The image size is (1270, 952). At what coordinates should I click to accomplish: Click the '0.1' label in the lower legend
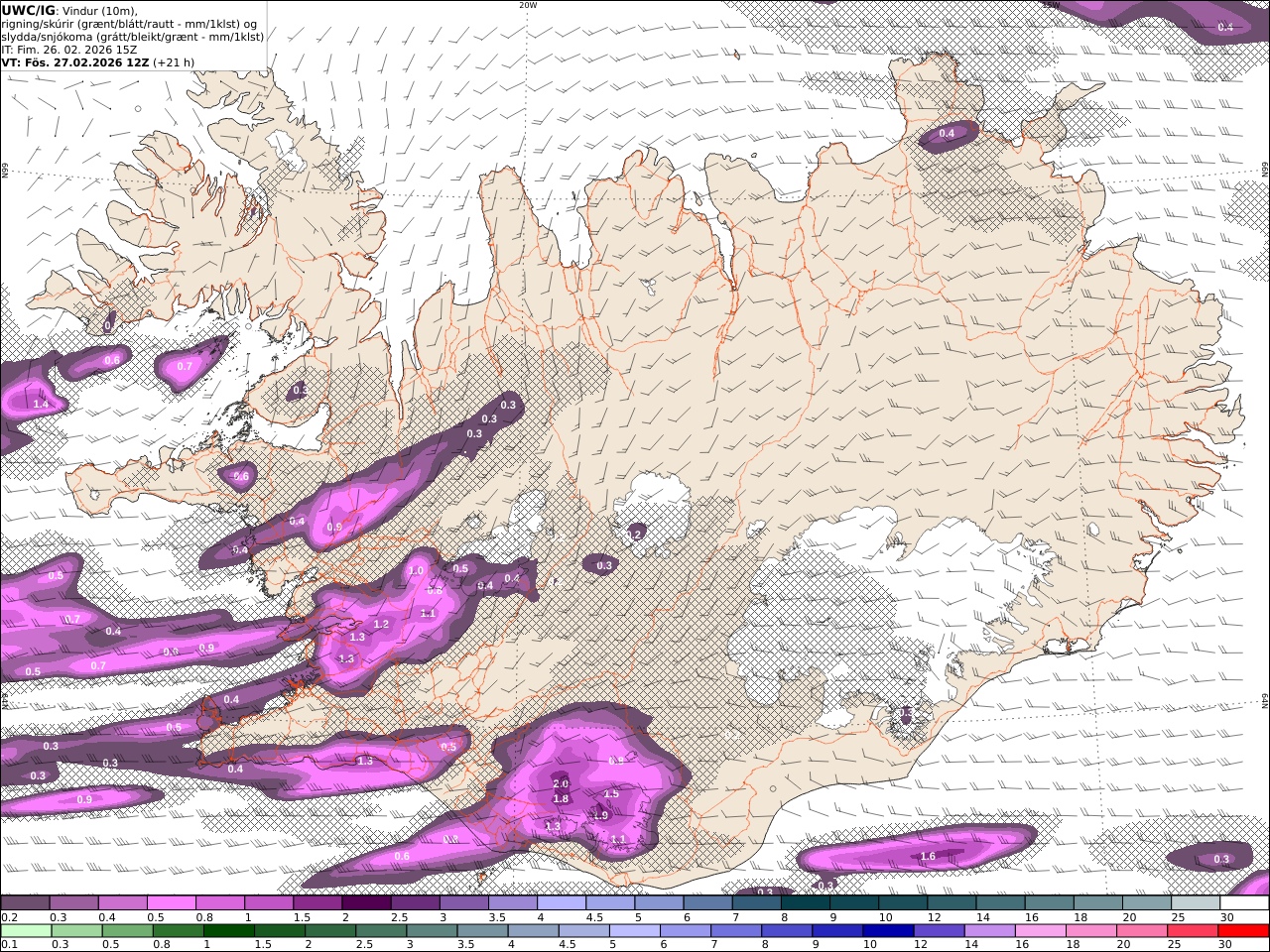pos(8,945)
